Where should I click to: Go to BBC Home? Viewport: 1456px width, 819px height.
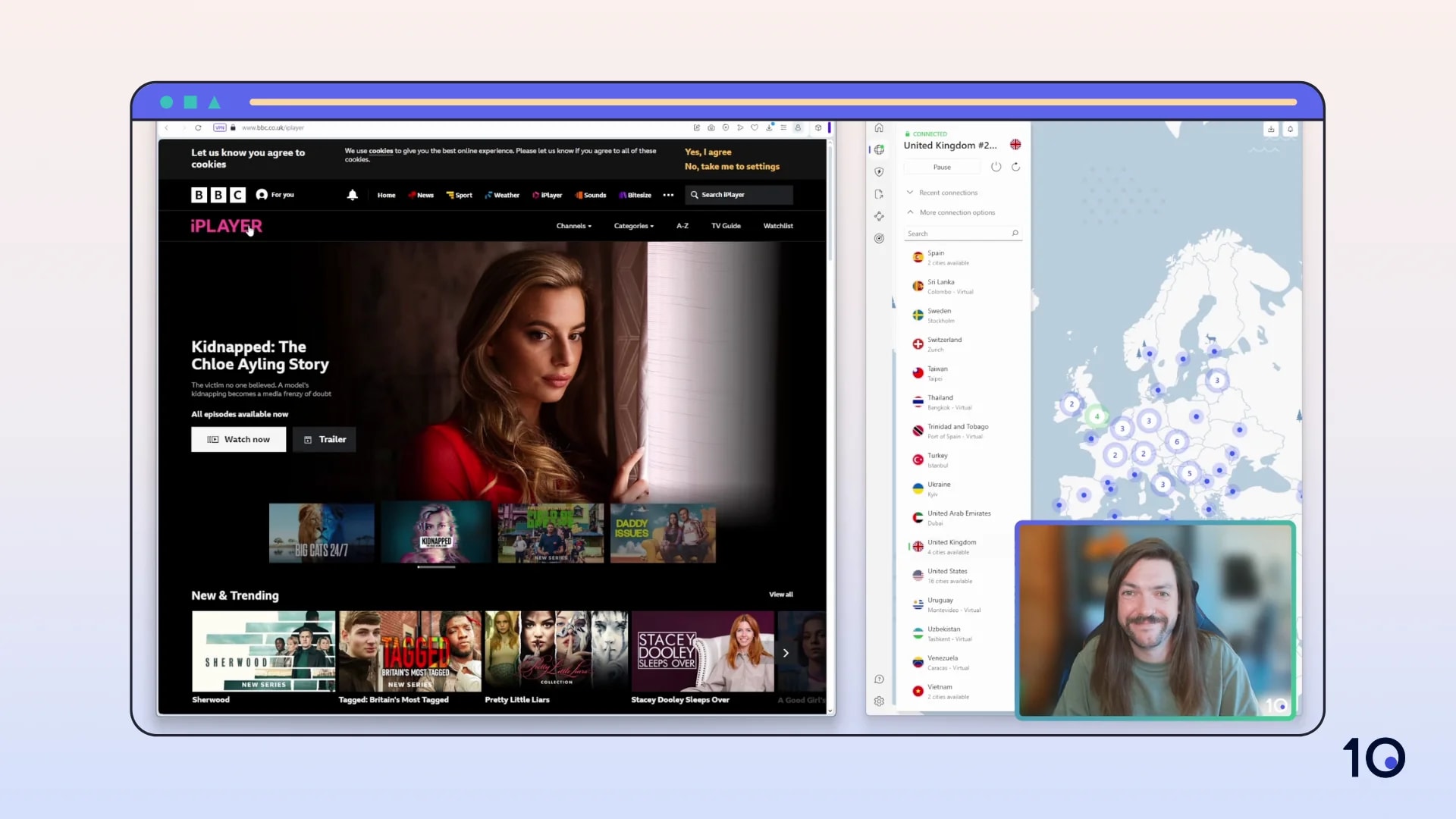(x=386, y=195)
